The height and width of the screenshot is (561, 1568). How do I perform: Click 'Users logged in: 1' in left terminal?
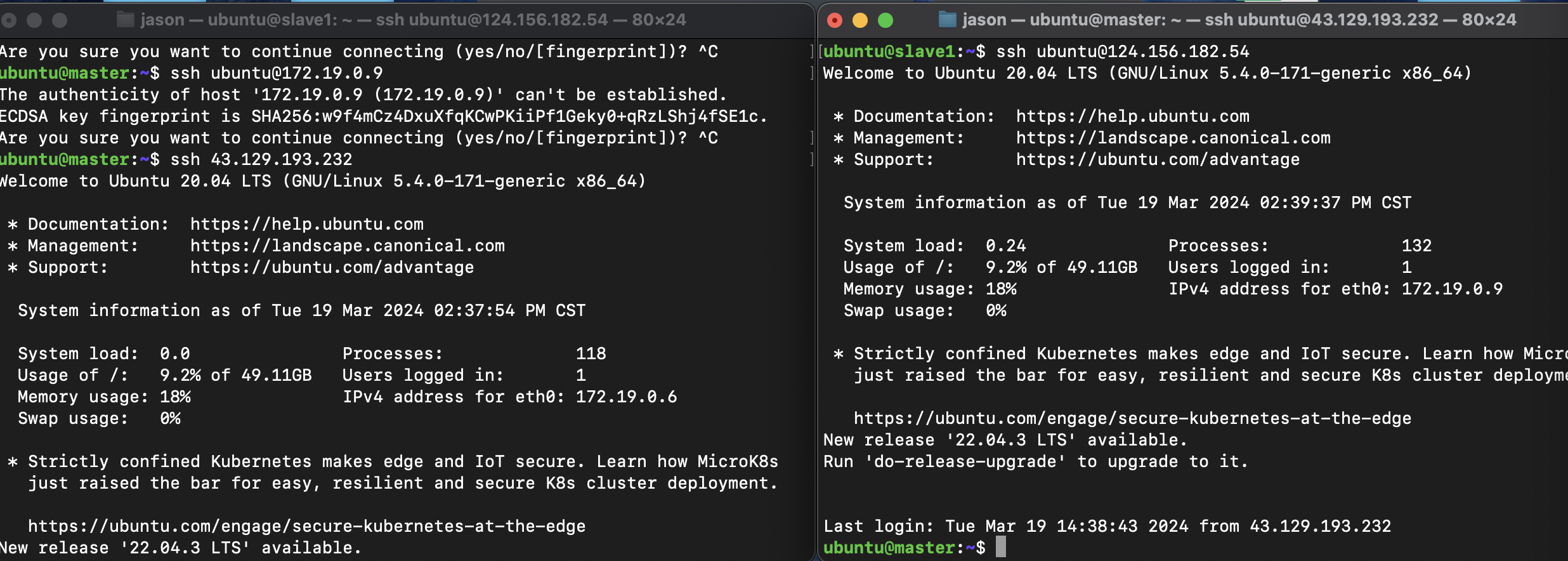464,375
